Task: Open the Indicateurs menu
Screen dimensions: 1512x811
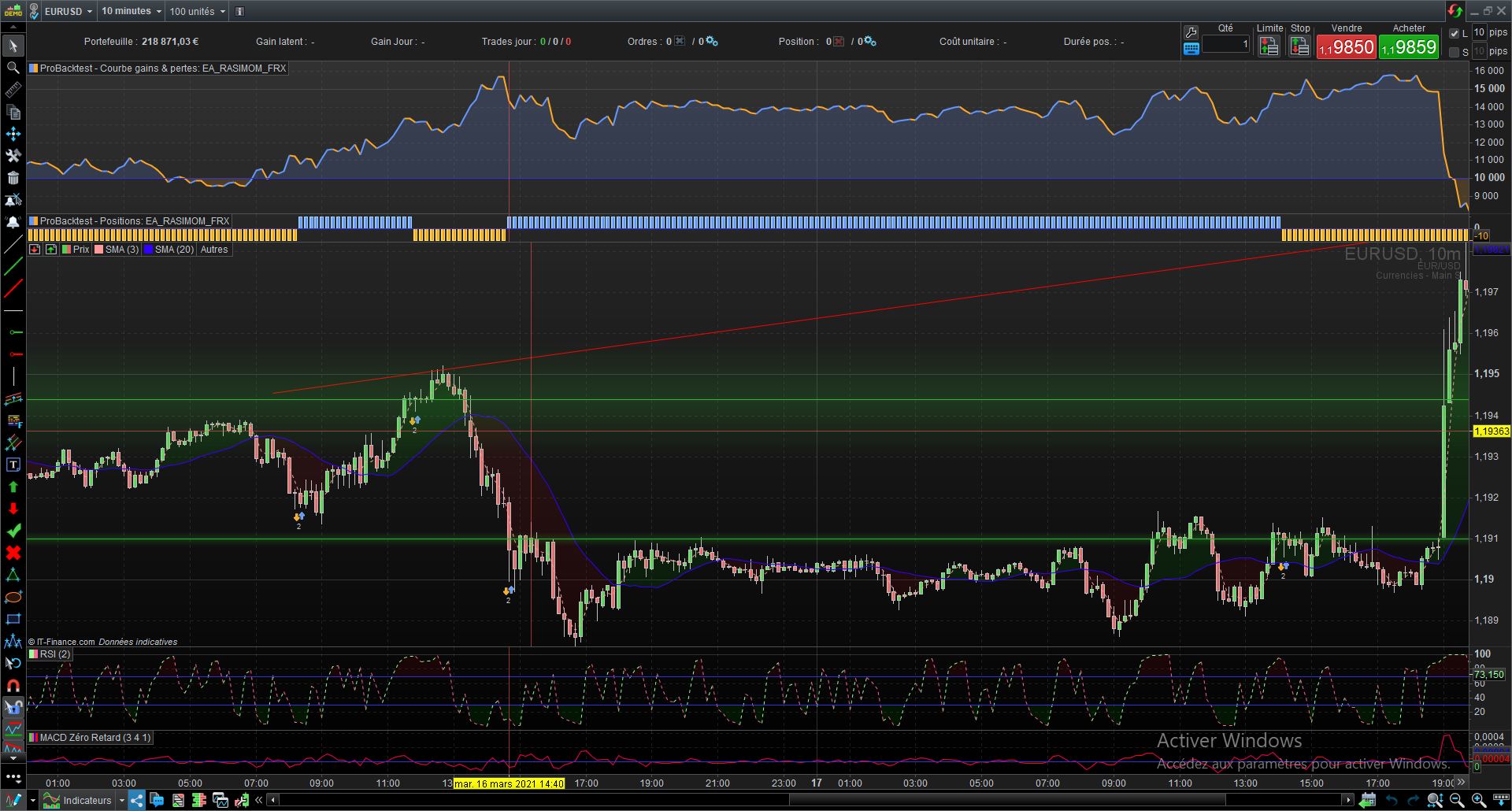Action: point(87,801)
